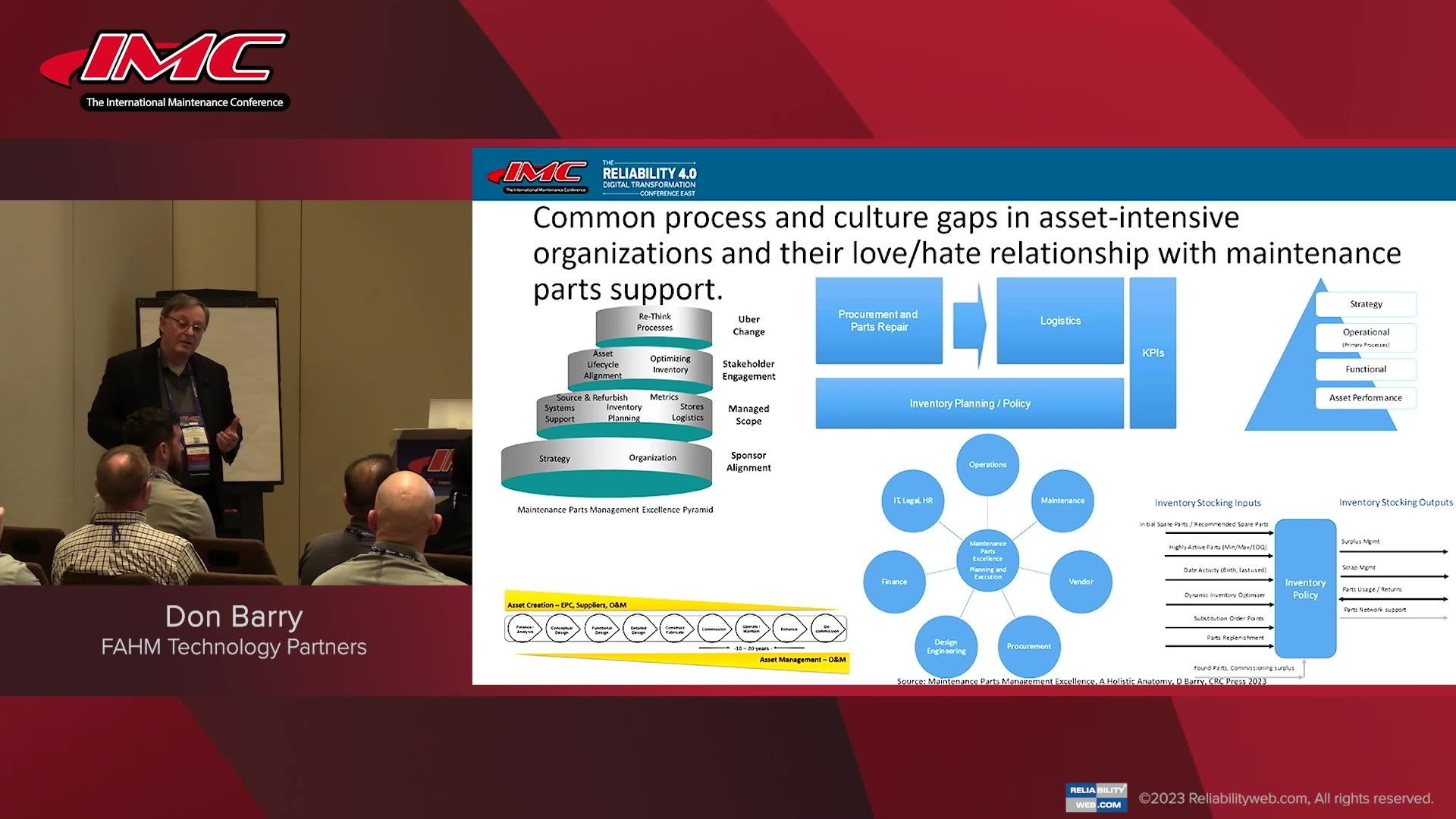Open the Inventory Policy box details
The image size is (1456, 819).
(1305, 588)
